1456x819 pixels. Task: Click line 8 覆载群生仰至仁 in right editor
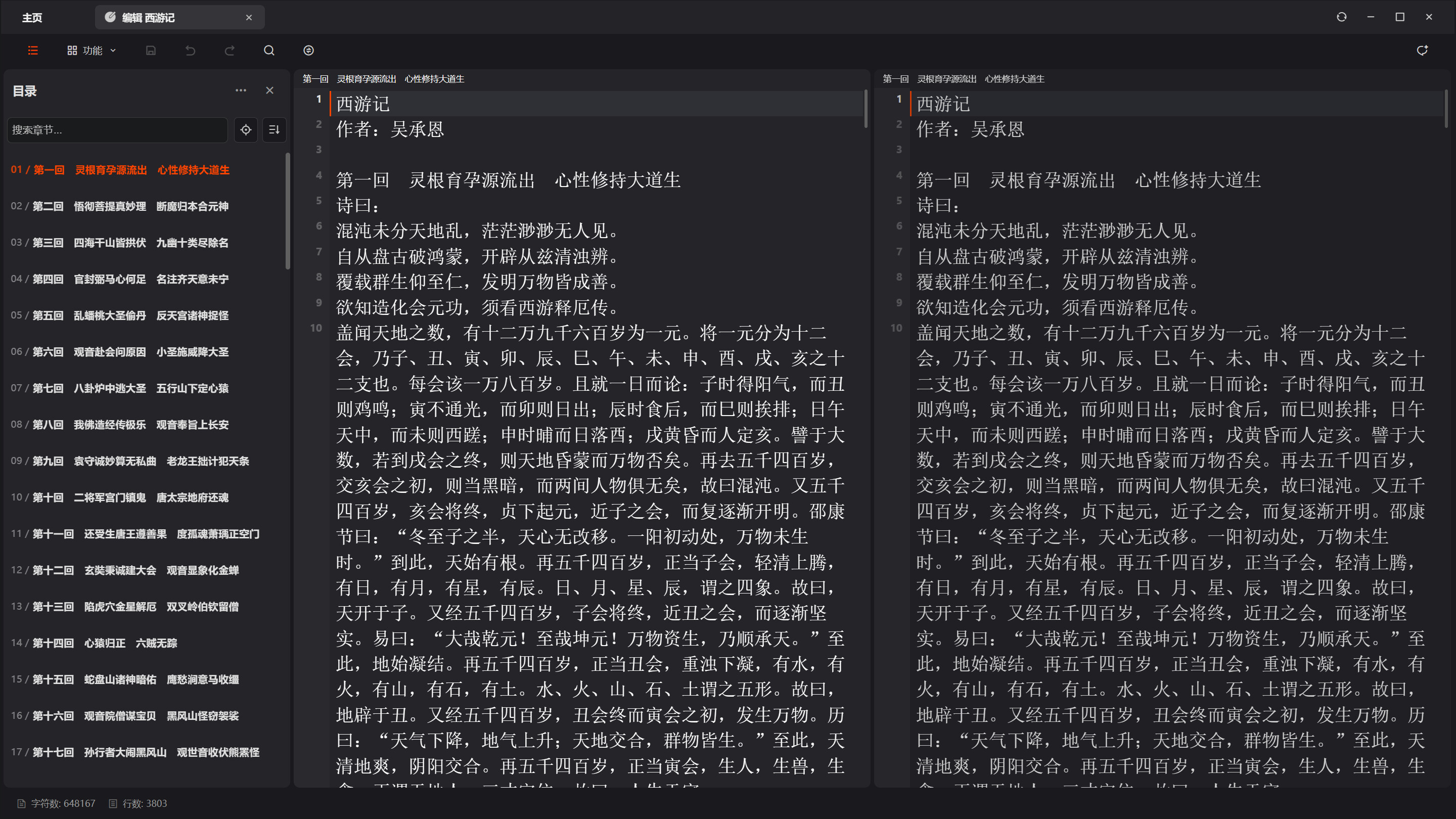(1058, 282)
